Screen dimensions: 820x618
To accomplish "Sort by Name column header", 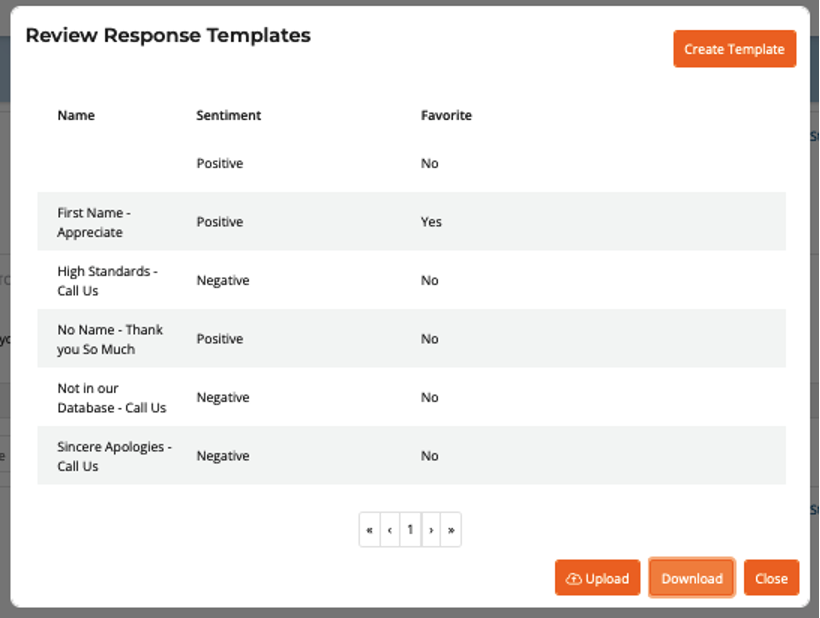I will click(76, 115).
